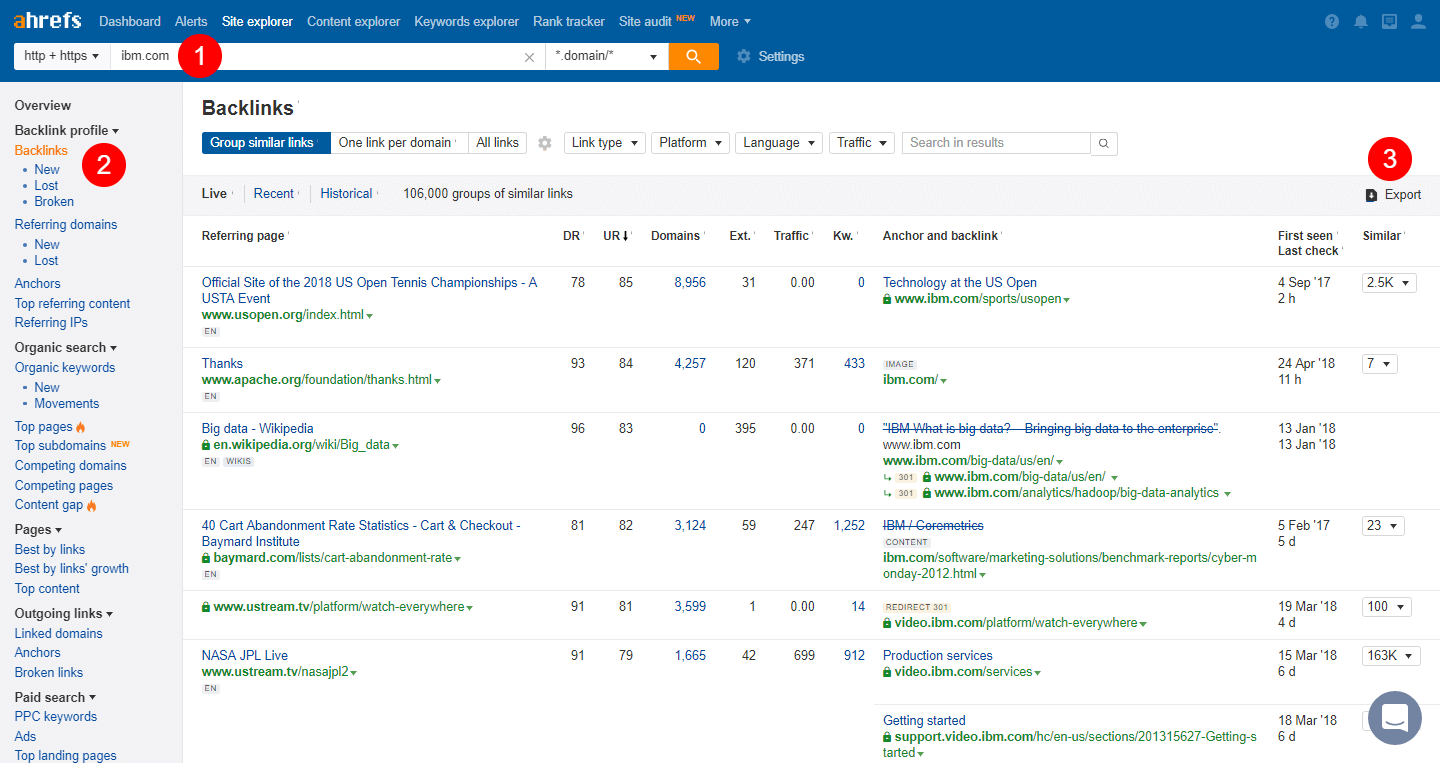Image resolution: width=1440 pixels, height=763 pixels.
Task: Open Referring domains in the sidebar
Action: (66, 224)
